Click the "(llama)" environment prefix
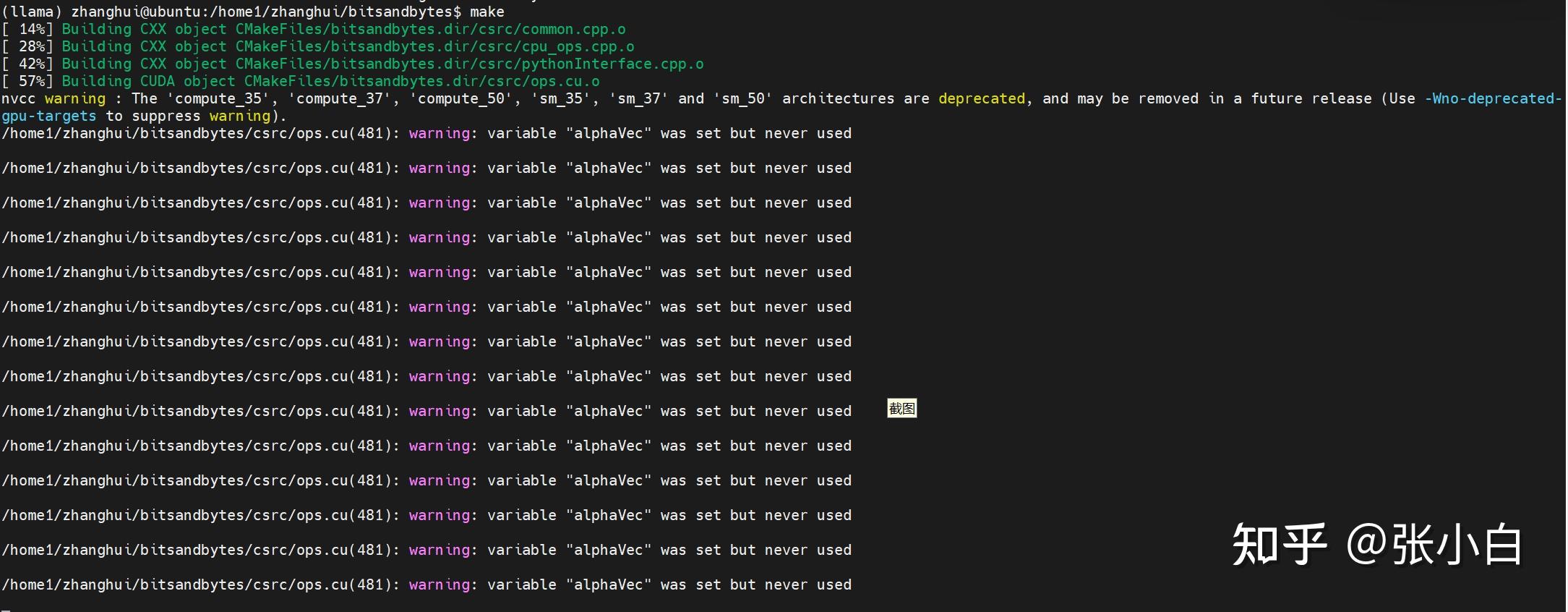 pos(31,12)
